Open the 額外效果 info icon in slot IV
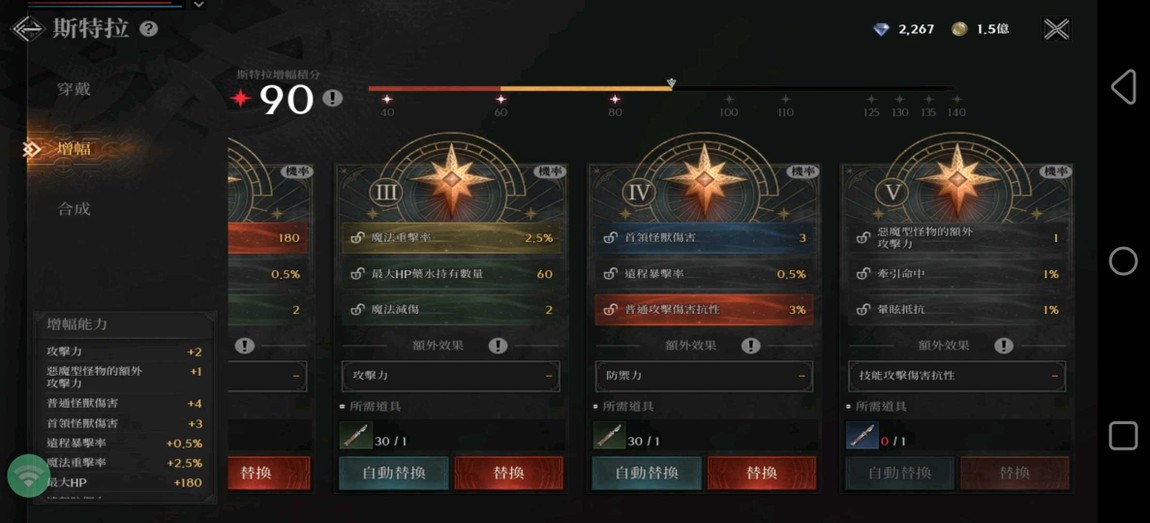This screenshot has width=1150, height=523. coord(750,345)
